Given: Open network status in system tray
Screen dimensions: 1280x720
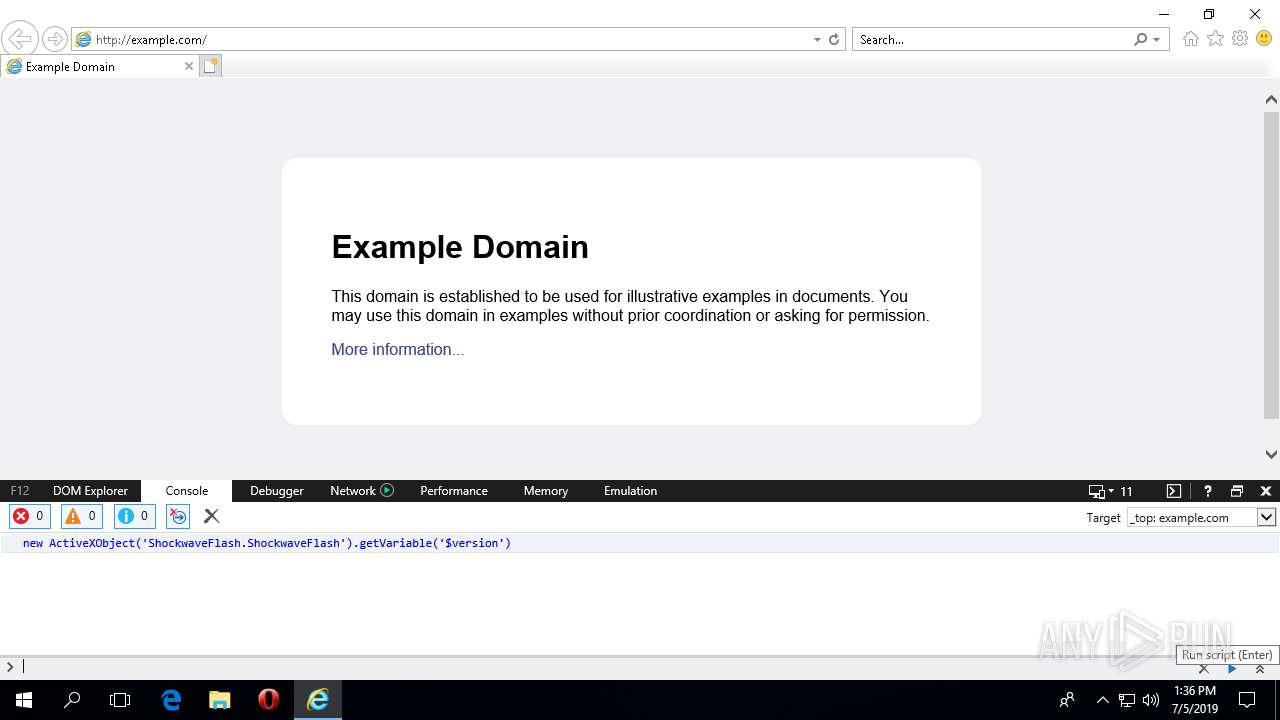Looking at the screenshot, I should [x=1127, y=700].
